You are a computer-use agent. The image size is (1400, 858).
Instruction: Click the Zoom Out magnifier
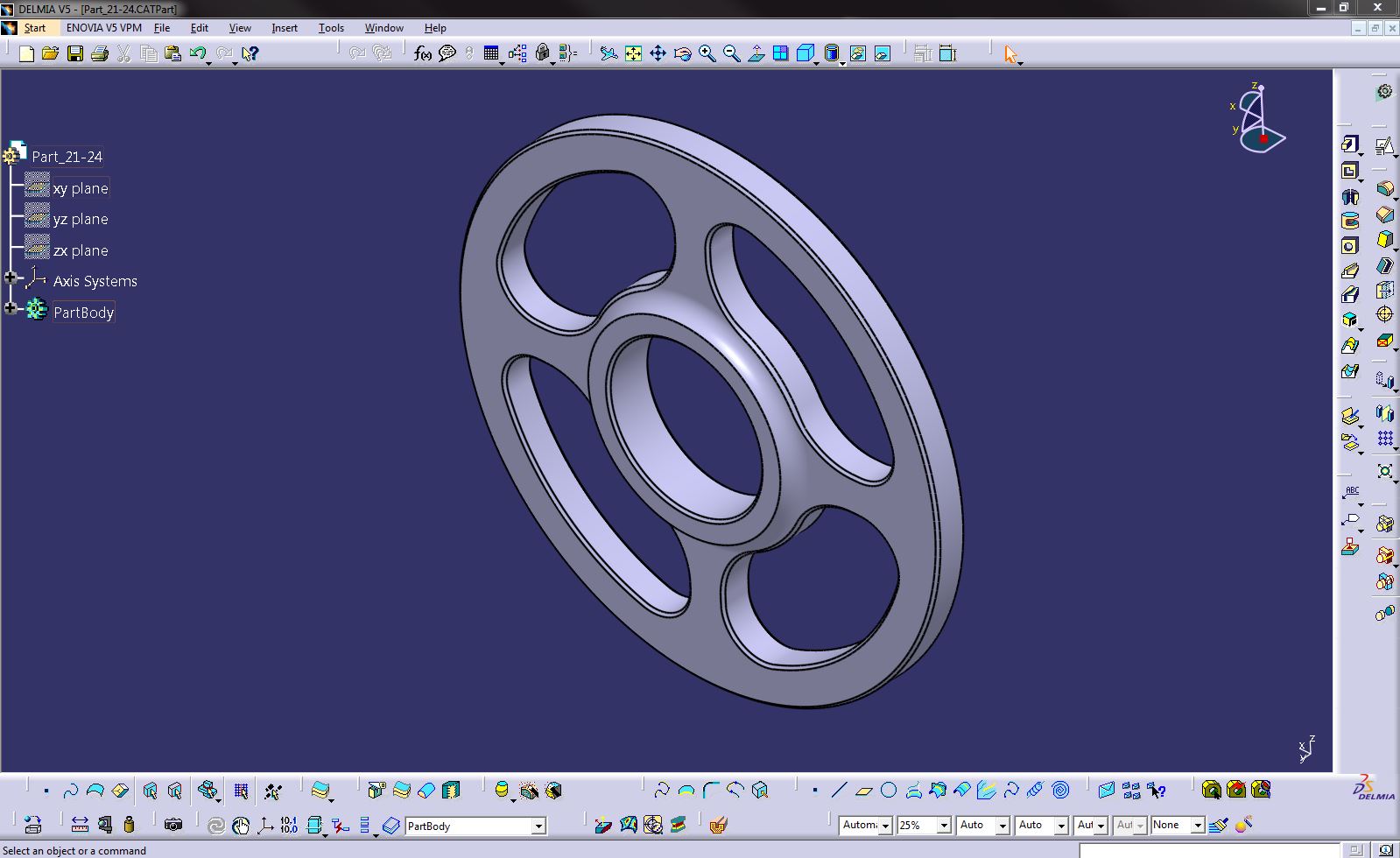coord(731,53)
